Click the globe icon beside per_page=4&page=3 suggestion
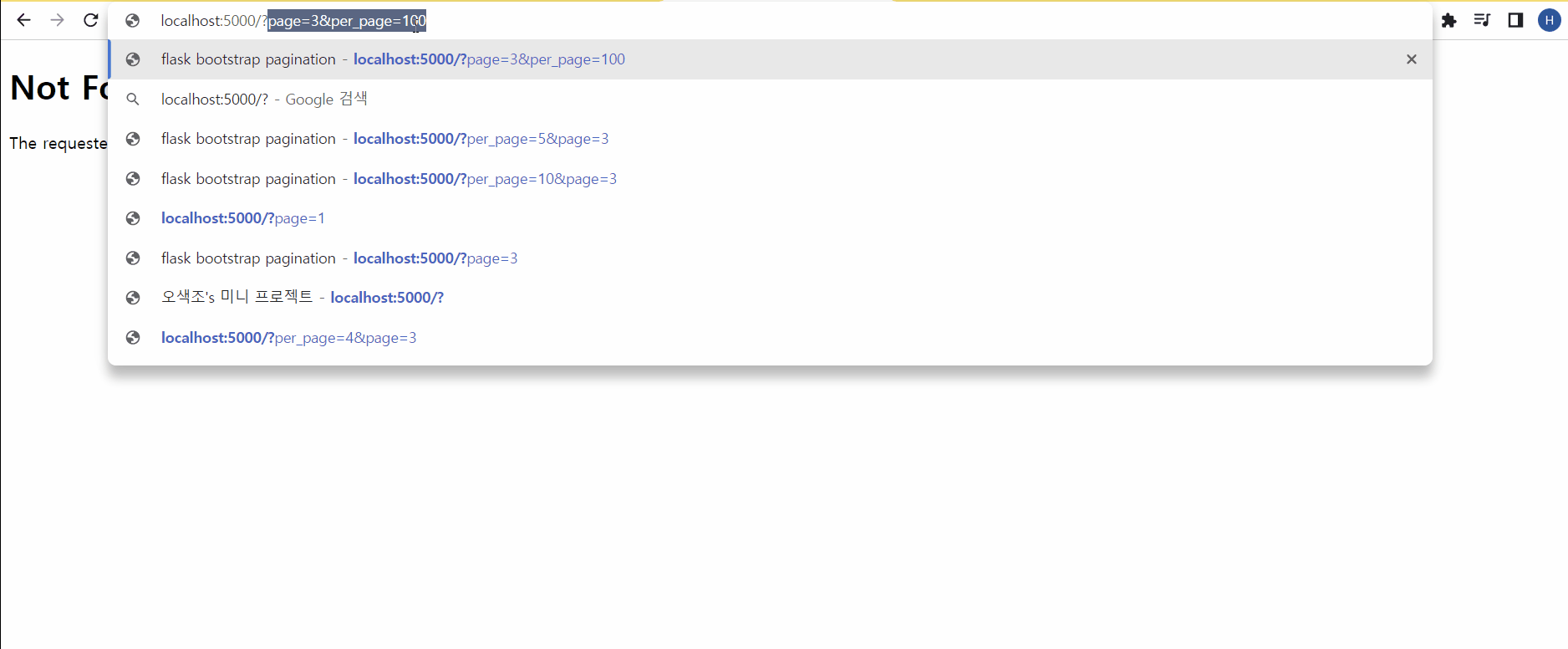1568x649 pixels. (132, 338)
